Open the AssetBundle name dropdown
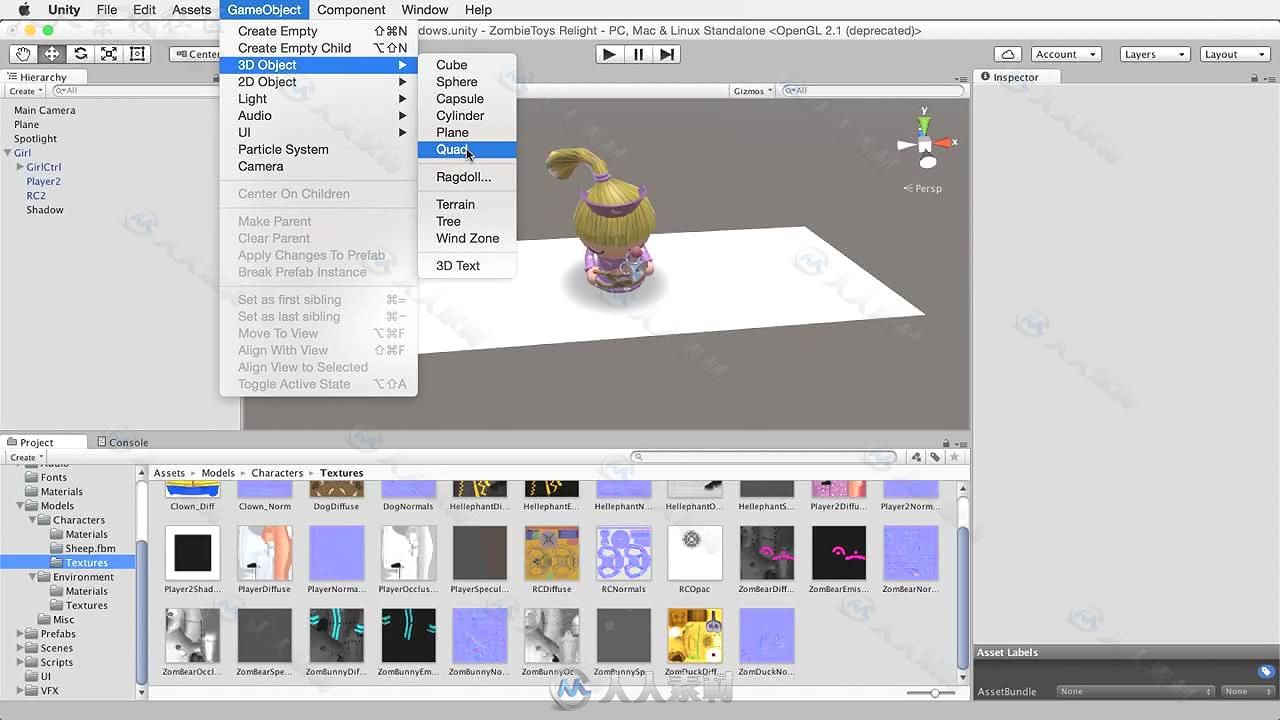The width and height of the screenshot is (1280, 720). [1136, 691]
